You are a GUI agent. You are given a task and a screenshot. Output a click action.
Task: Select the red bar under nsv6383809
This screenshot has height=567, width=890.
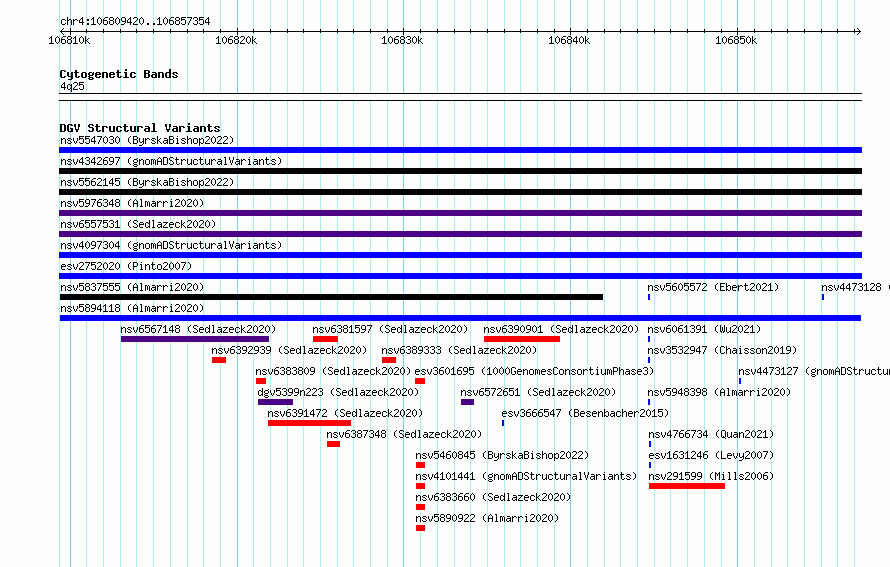point(261,381)
